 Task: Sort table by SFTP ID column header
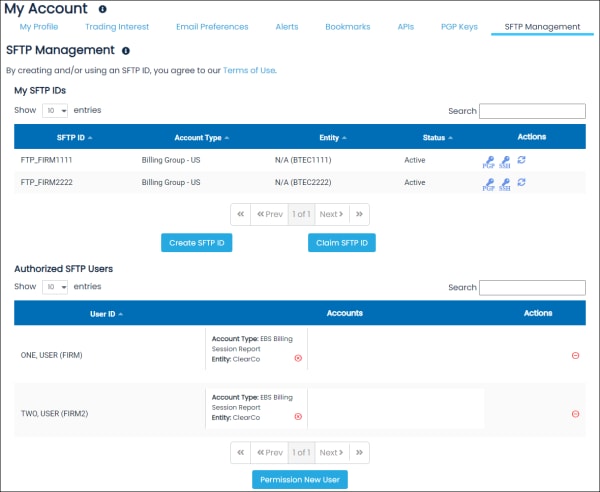point(75,137)
